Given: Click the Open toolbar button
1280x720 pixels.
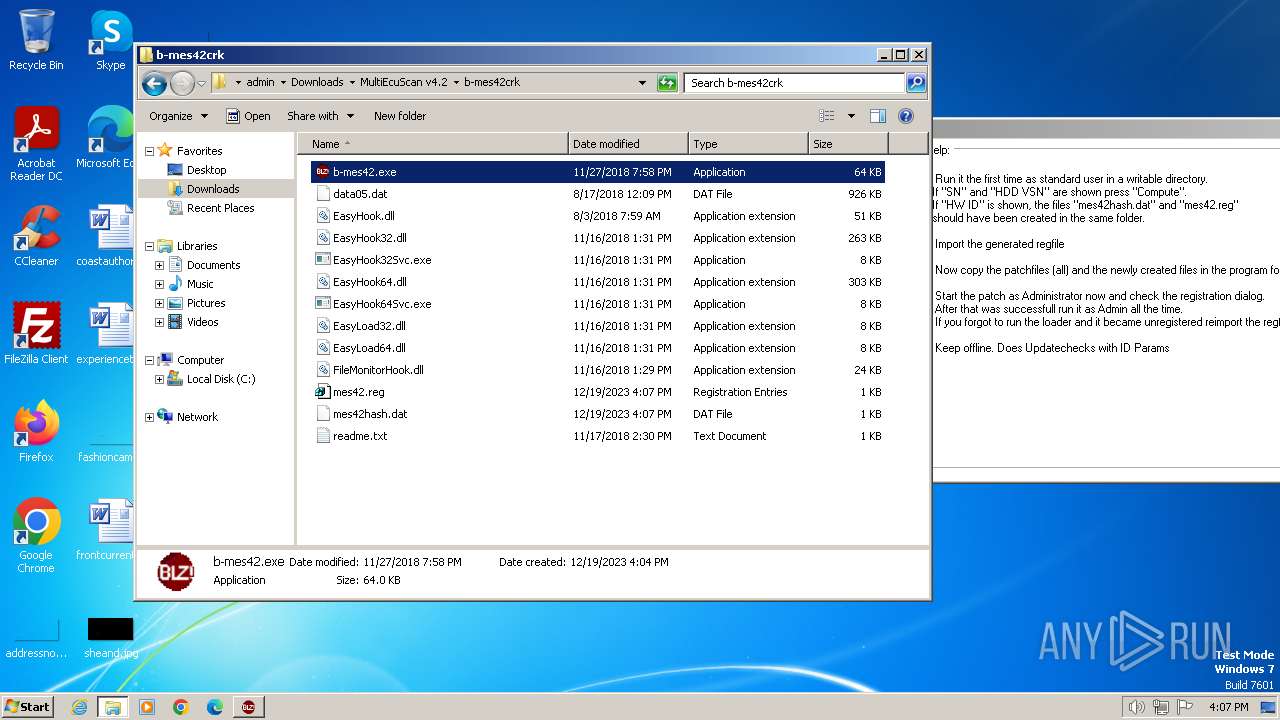Looking at the screenshot, I should pyautogui.click(x=247, y=116).
